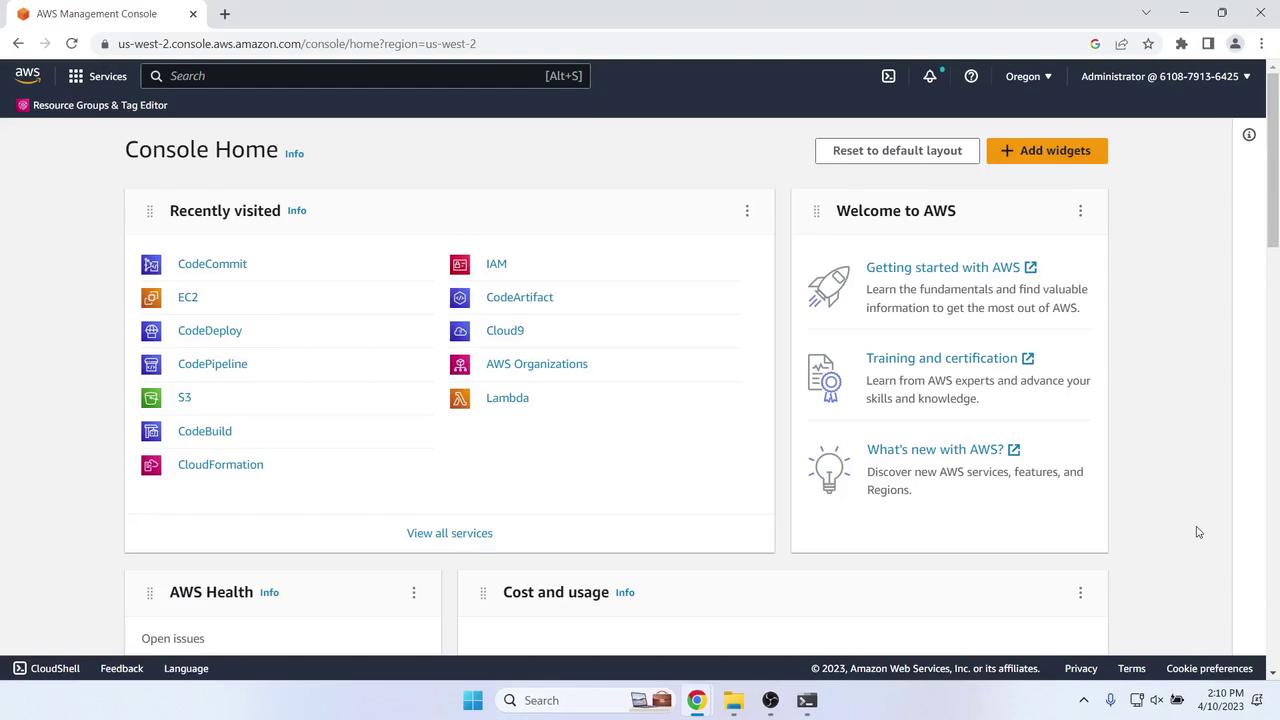Open the AWS Organizations text link
1280x720 pixels.
[537, 364]
